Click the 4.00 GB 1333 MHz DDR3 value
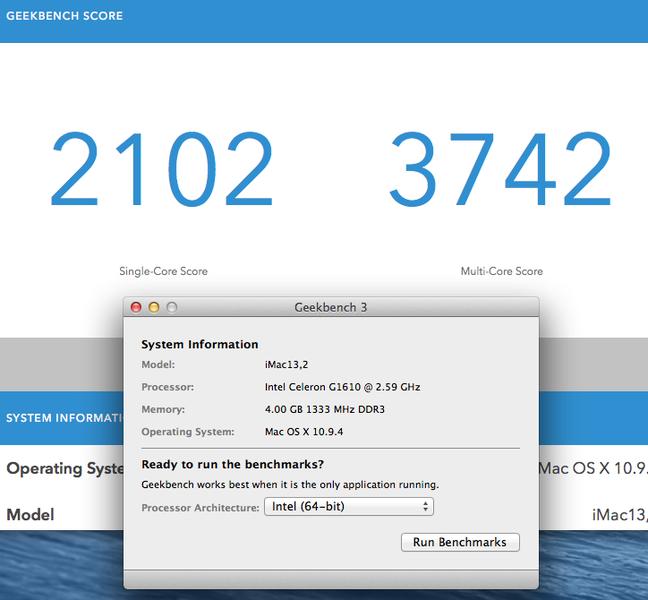Viewport: 648px width, 600px height. coord(324,410)
